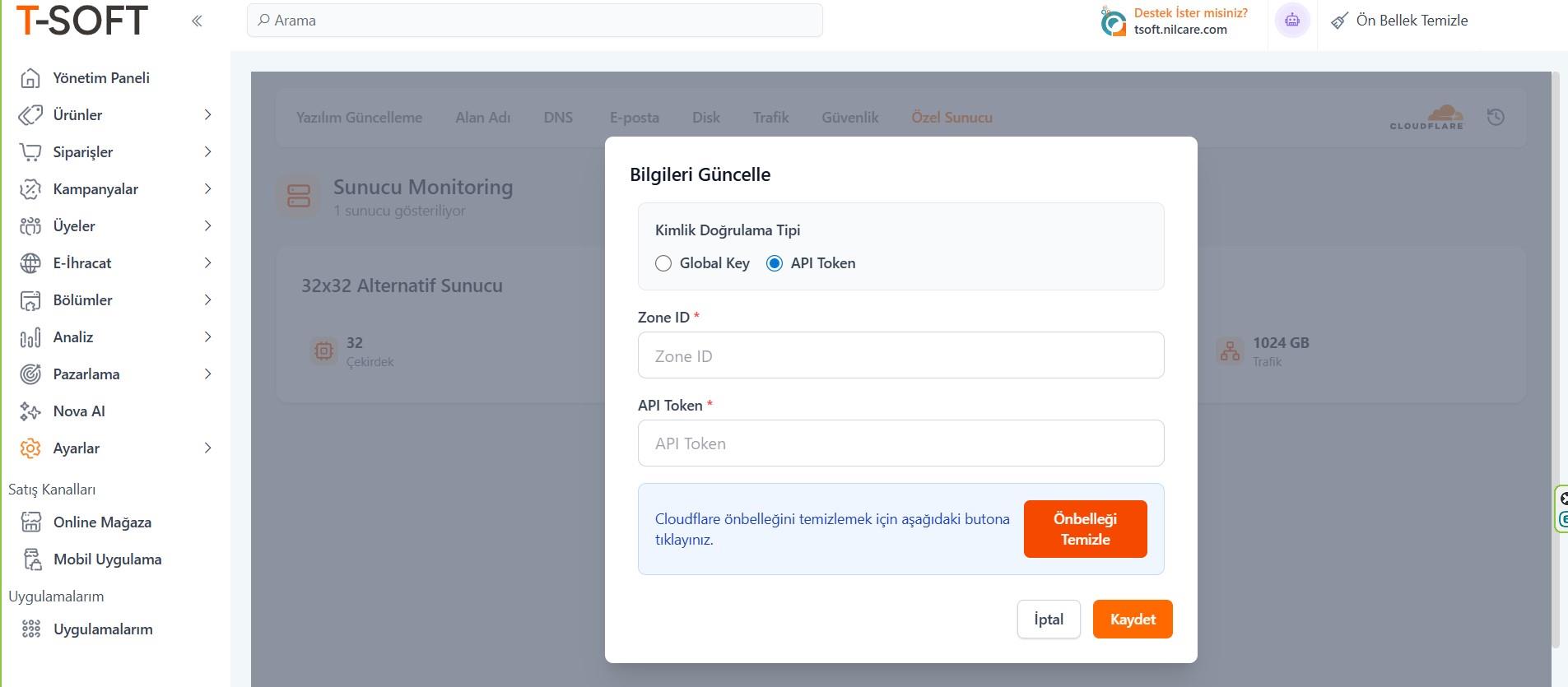Open the DNS tab

pyautogui.click(x=558, y=118)
